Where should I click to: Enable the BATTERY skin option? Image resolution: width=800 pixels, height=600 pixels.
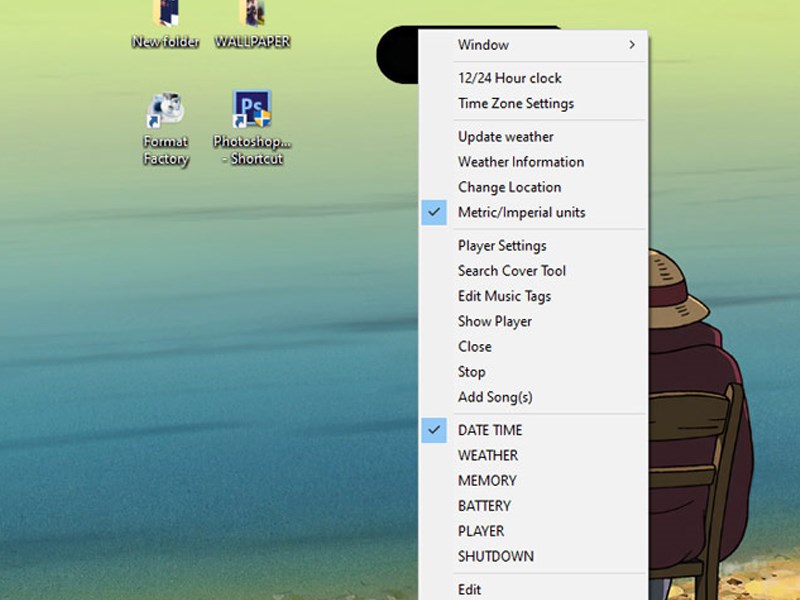[x=484, y=506]
